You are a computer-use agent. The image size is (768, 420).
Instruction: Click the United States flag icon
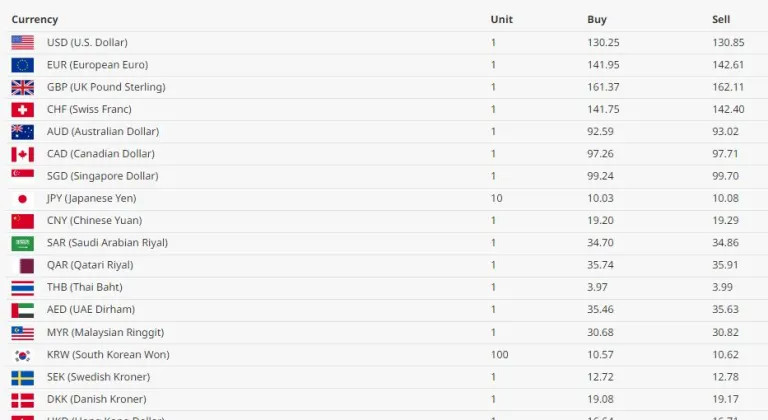tap(23, 43)
